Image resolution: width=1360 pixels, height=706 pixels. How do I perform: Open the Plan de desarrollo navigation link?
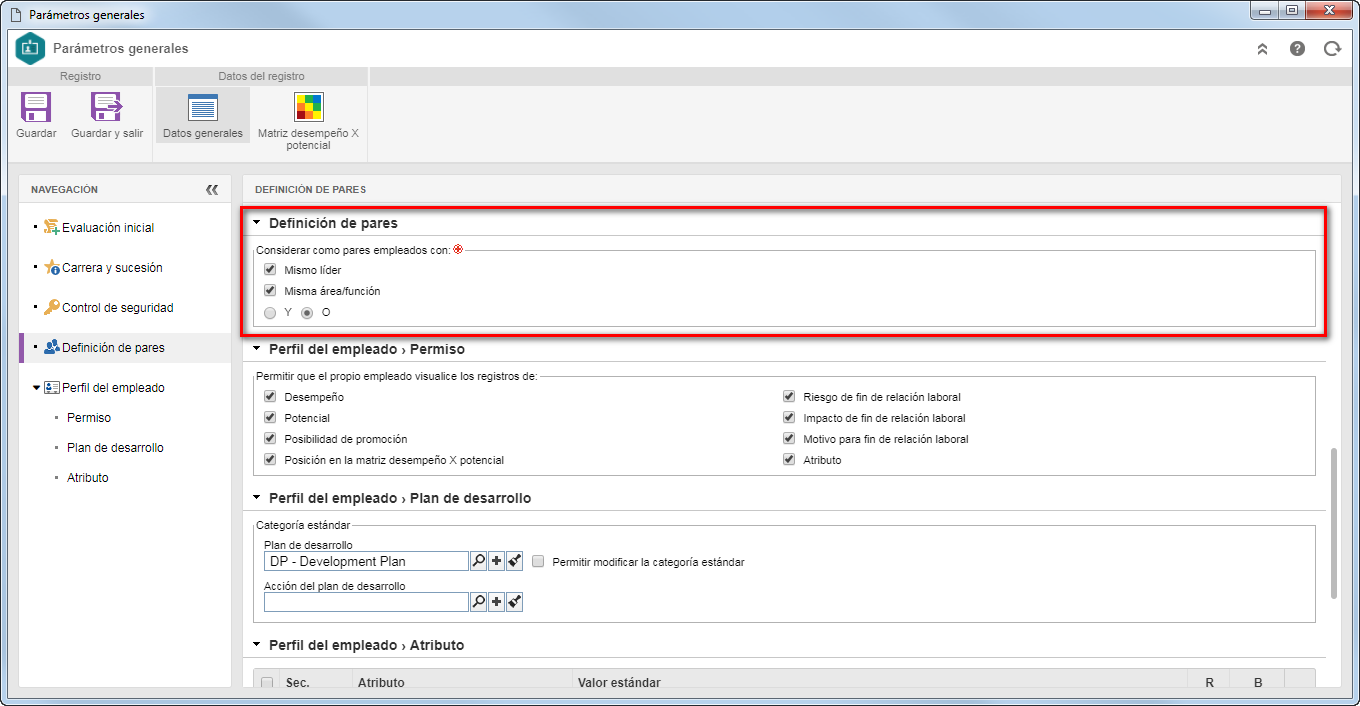pos(115,448)
